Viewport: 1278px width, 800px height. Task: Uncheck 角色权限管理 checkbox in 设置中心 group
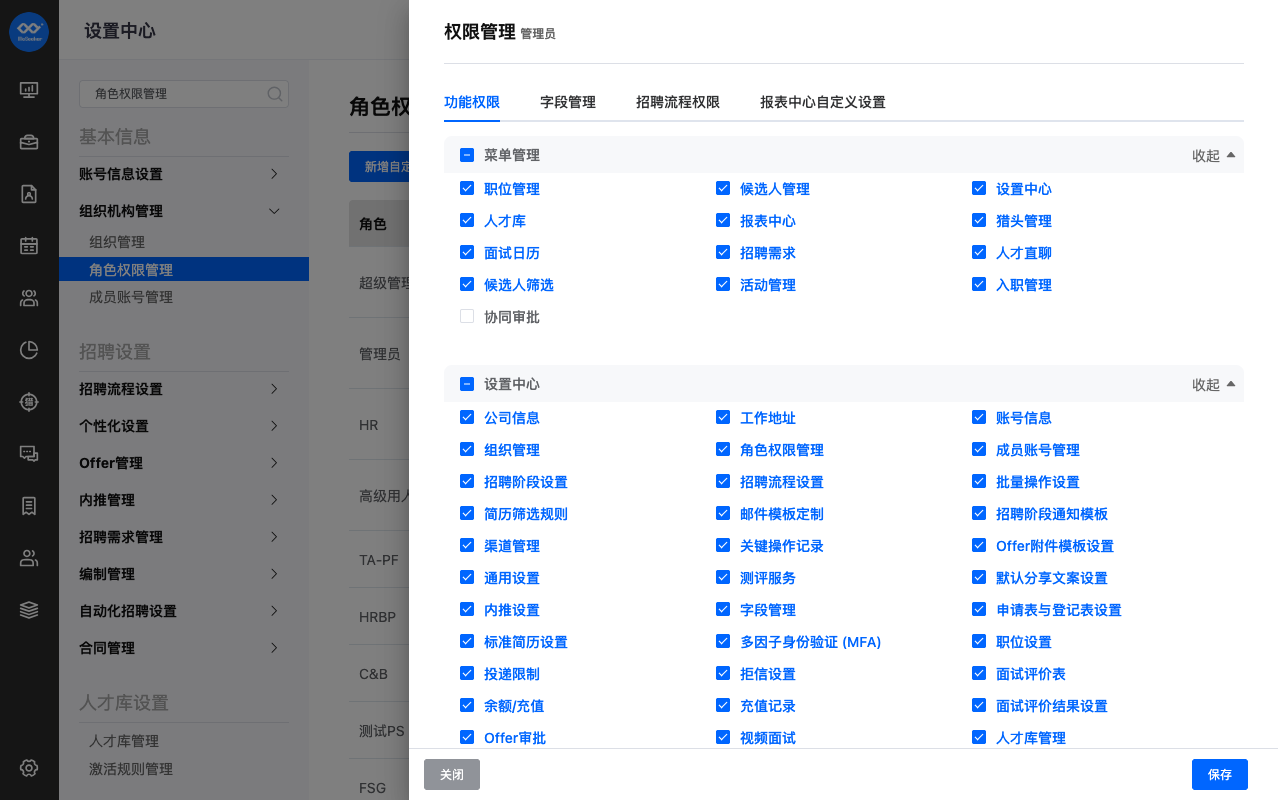point(723,449)
